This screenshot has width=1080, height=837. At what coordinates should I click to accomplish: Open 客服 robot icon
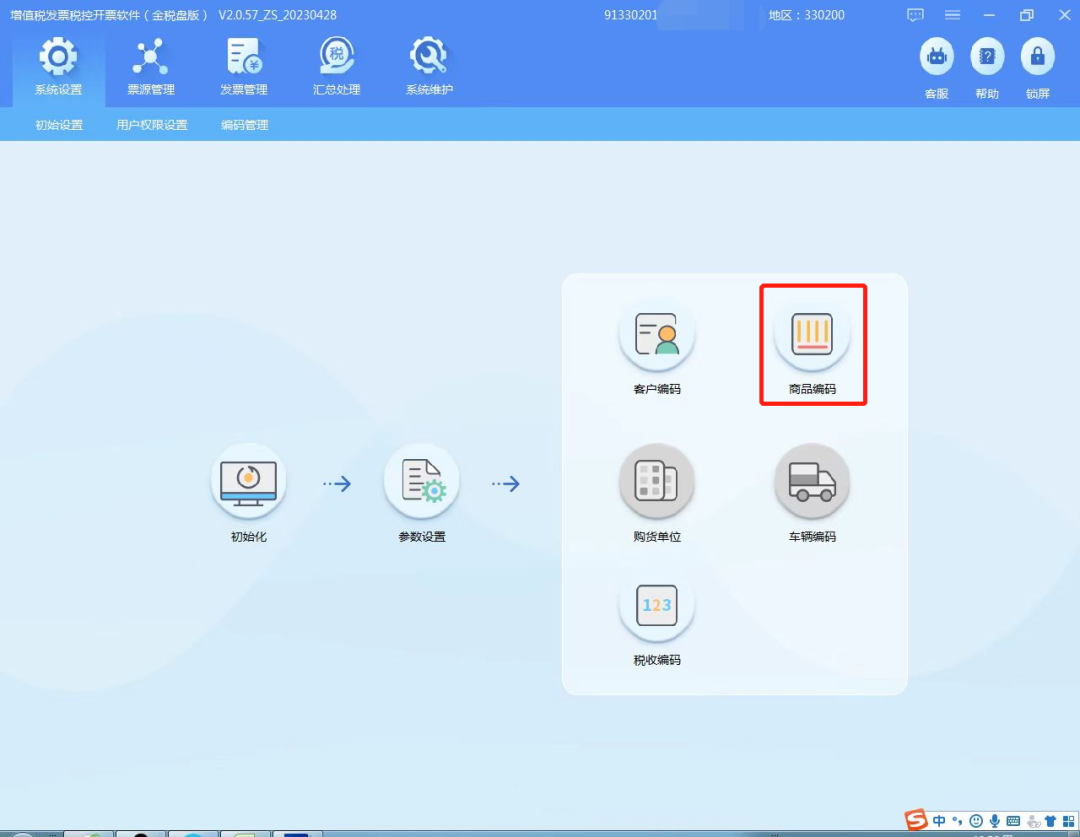tap(936, 58)
